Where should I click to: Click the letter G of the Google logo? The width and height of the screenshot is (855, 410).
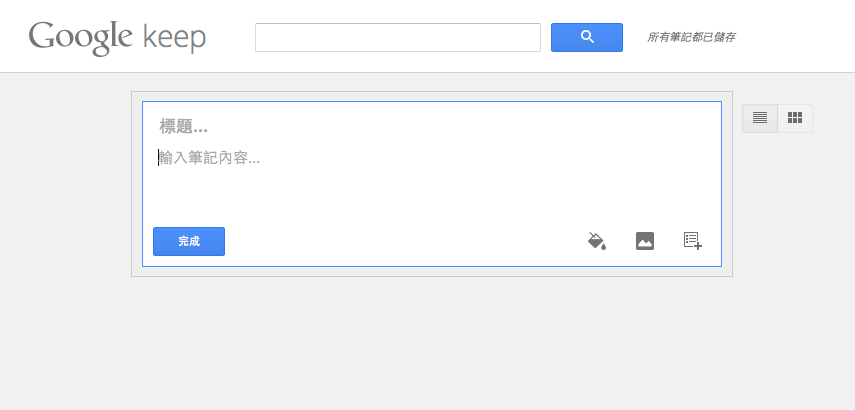(x=43, y=37)
